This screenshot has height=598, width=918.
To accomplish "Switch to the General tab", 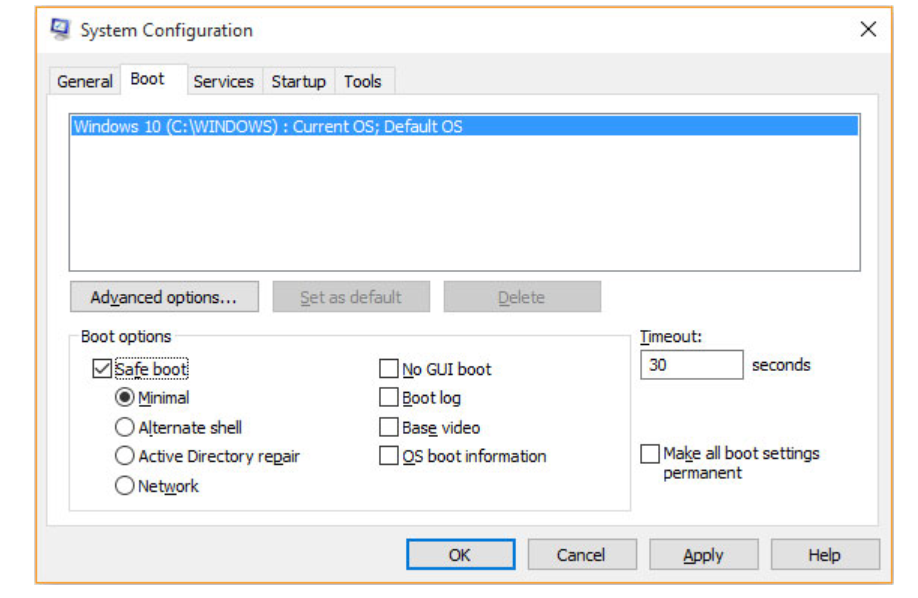I will [x=85, y=82].
